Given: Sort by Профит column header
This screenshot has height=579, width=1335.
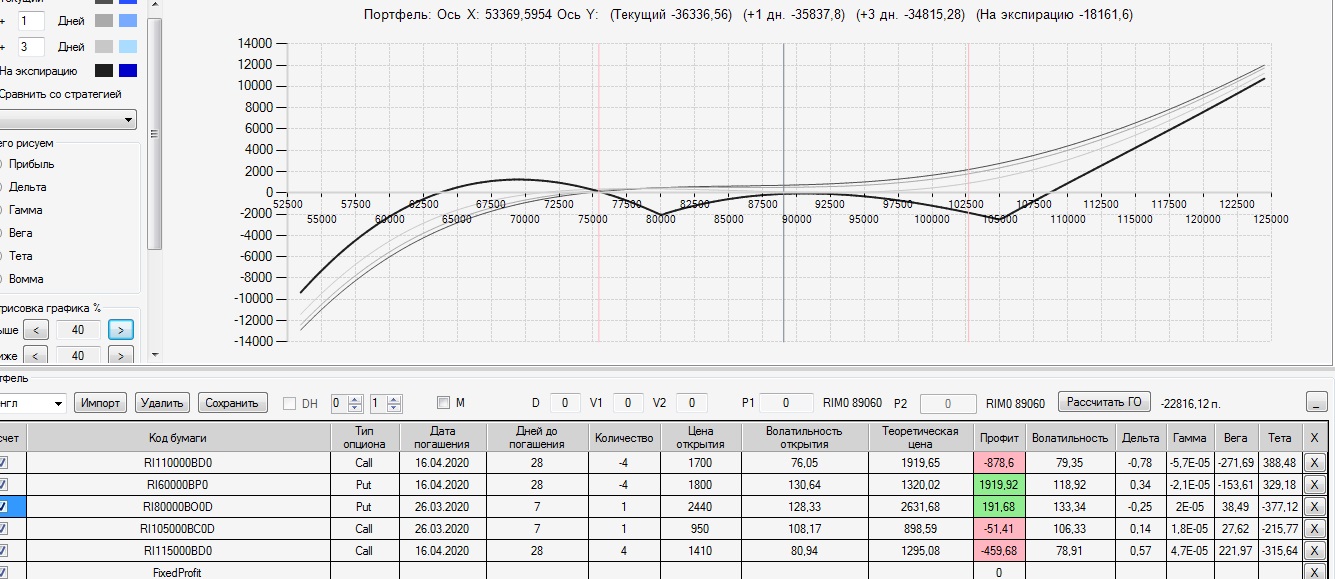Looking at the screenshot, I should 1000,437.
